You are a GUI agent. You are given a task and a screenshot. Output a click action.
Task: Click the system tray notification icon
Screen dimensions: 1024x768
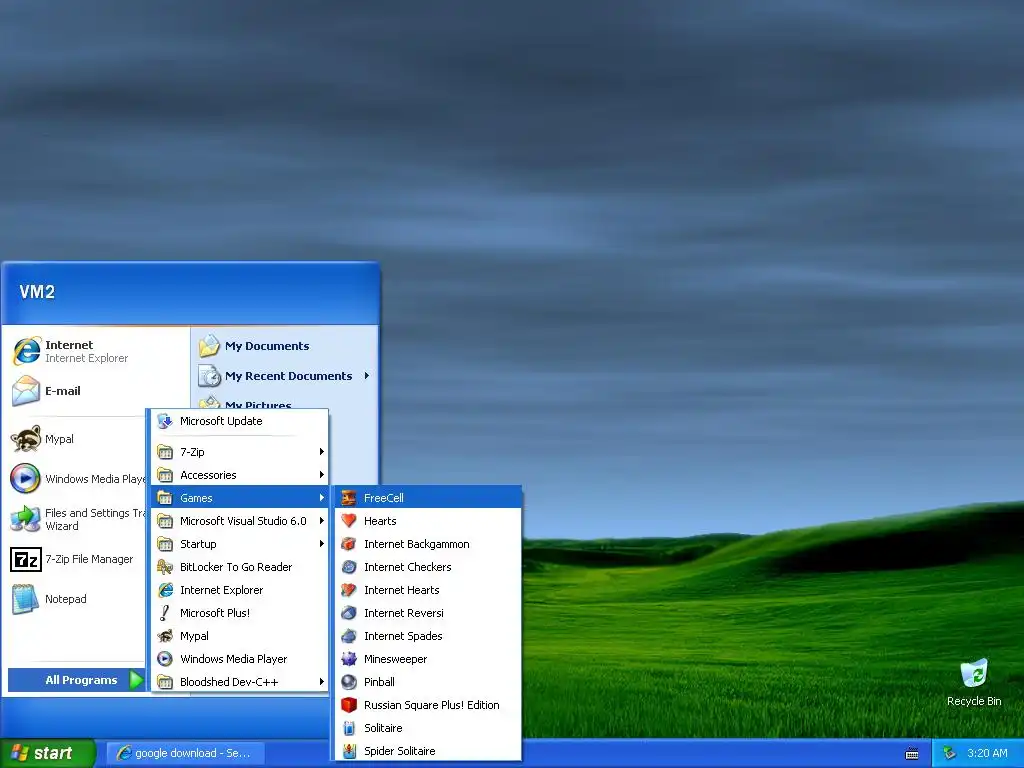(950, 753)
